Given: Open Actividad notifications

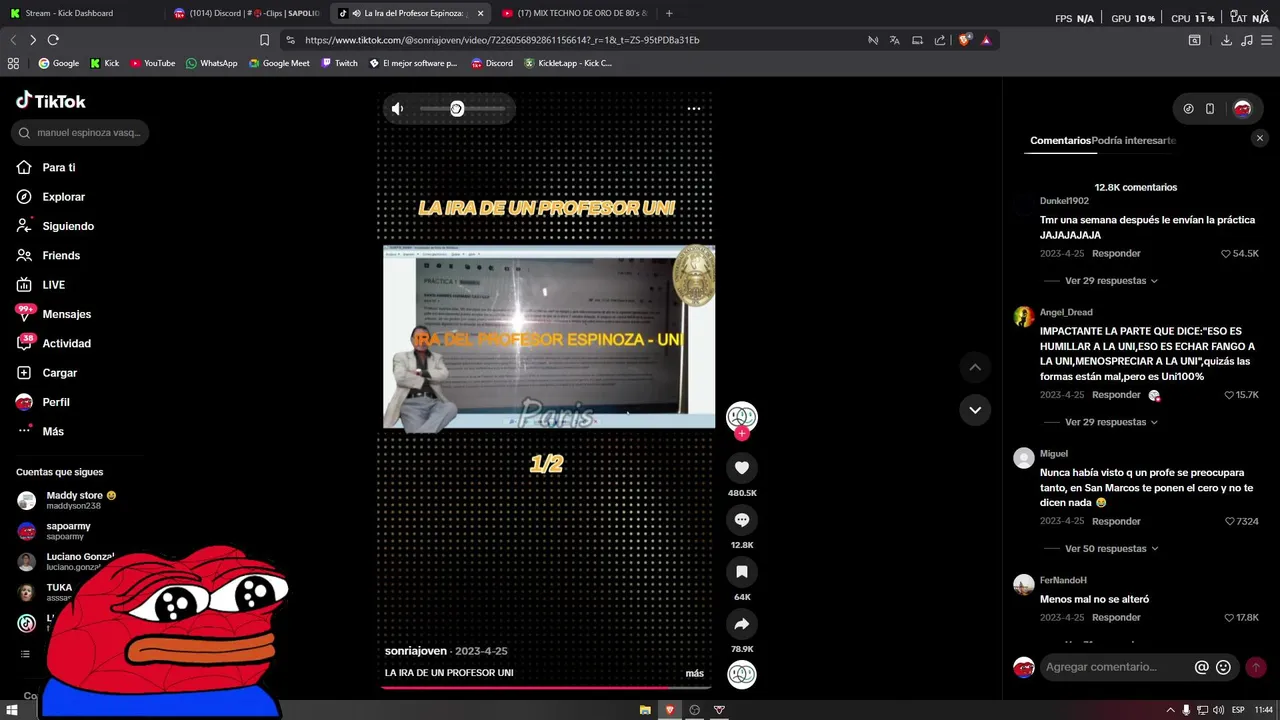Looking at the screenshot, I should click(x=66, y=344).
